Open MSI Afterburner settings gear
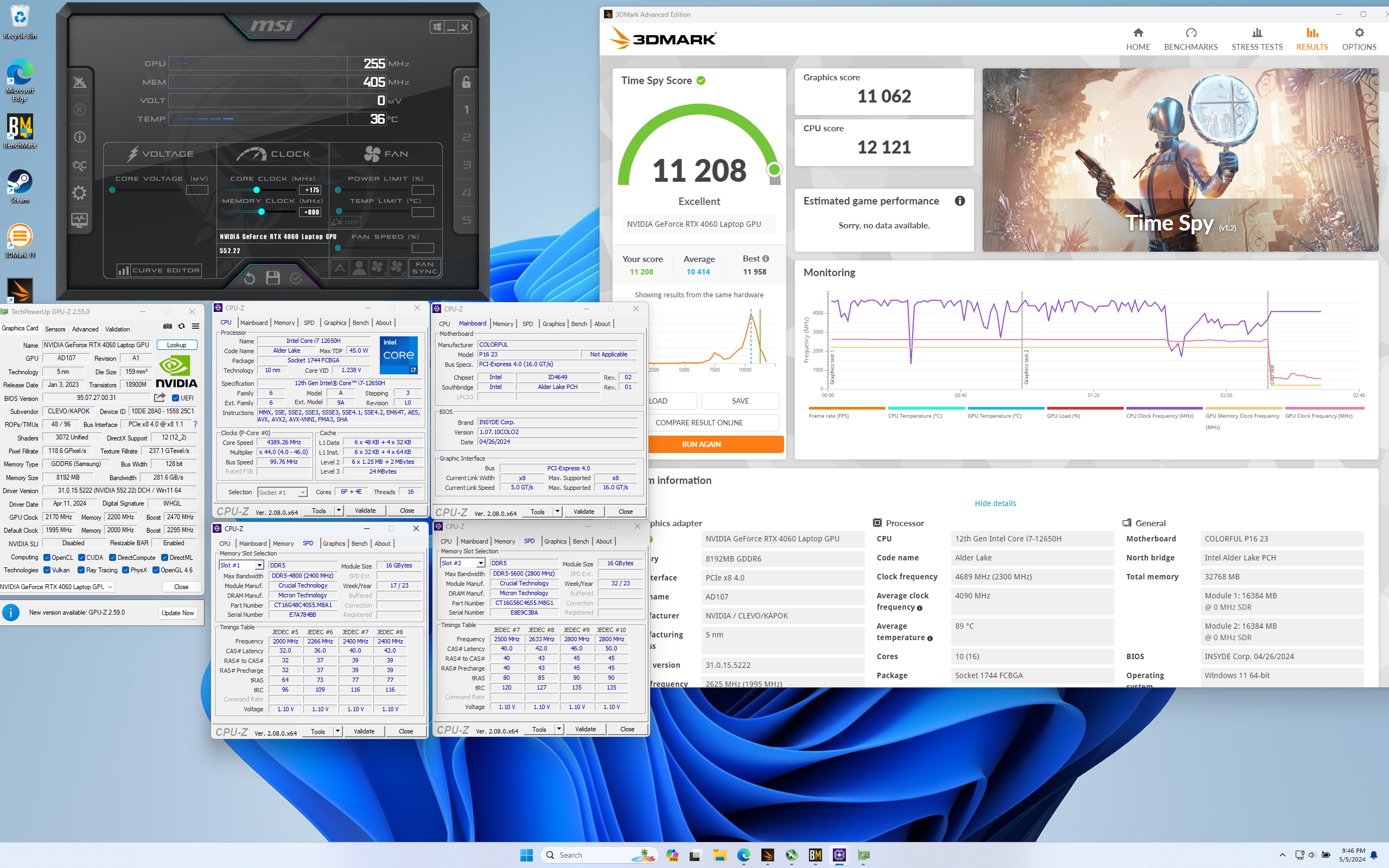The image size is (1389, 868). (79, 192)
